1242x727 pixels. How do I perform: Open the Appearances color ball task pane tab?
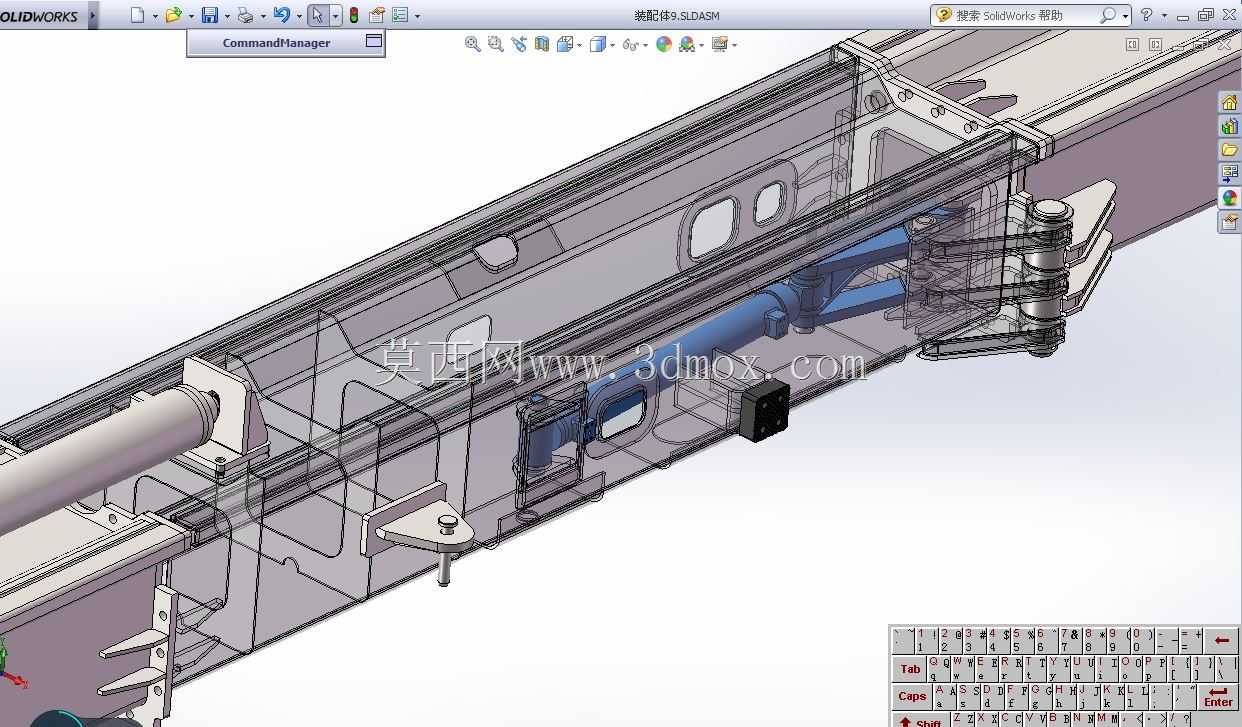click(1230, 198)
